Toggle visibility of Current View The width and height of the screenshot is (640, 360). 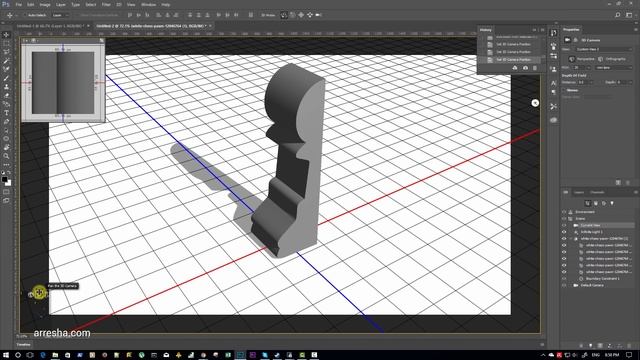click(x=564, y=225)
